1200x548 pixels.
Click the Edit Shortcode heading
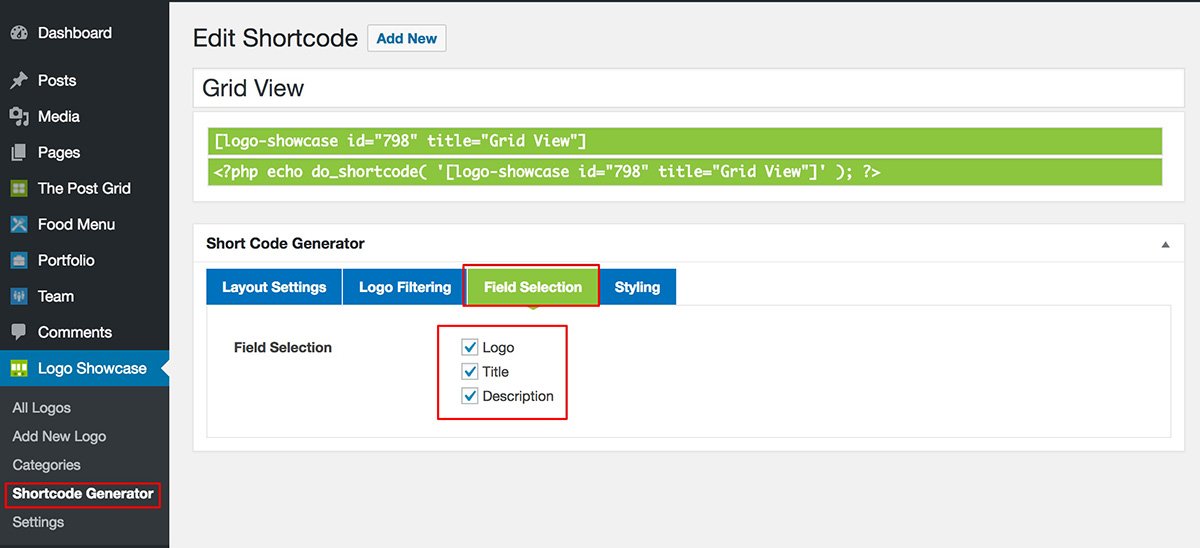(x=275, y=38)
